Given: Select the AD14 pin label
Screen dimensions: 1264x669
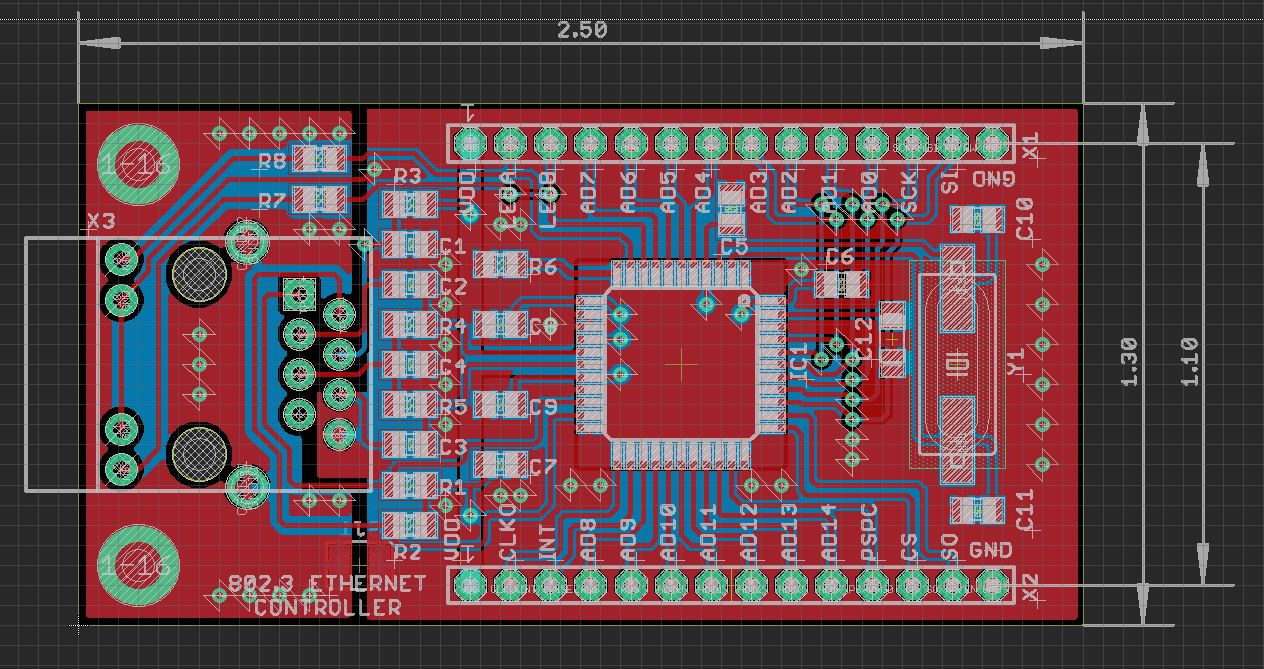Looking at the screenshot, I should coord(828,531).
